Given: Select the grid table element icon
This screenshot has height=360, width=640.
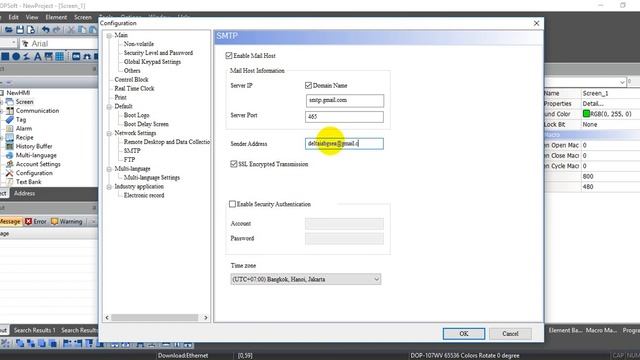Looking at the screenshot, I should click(60, 56).
